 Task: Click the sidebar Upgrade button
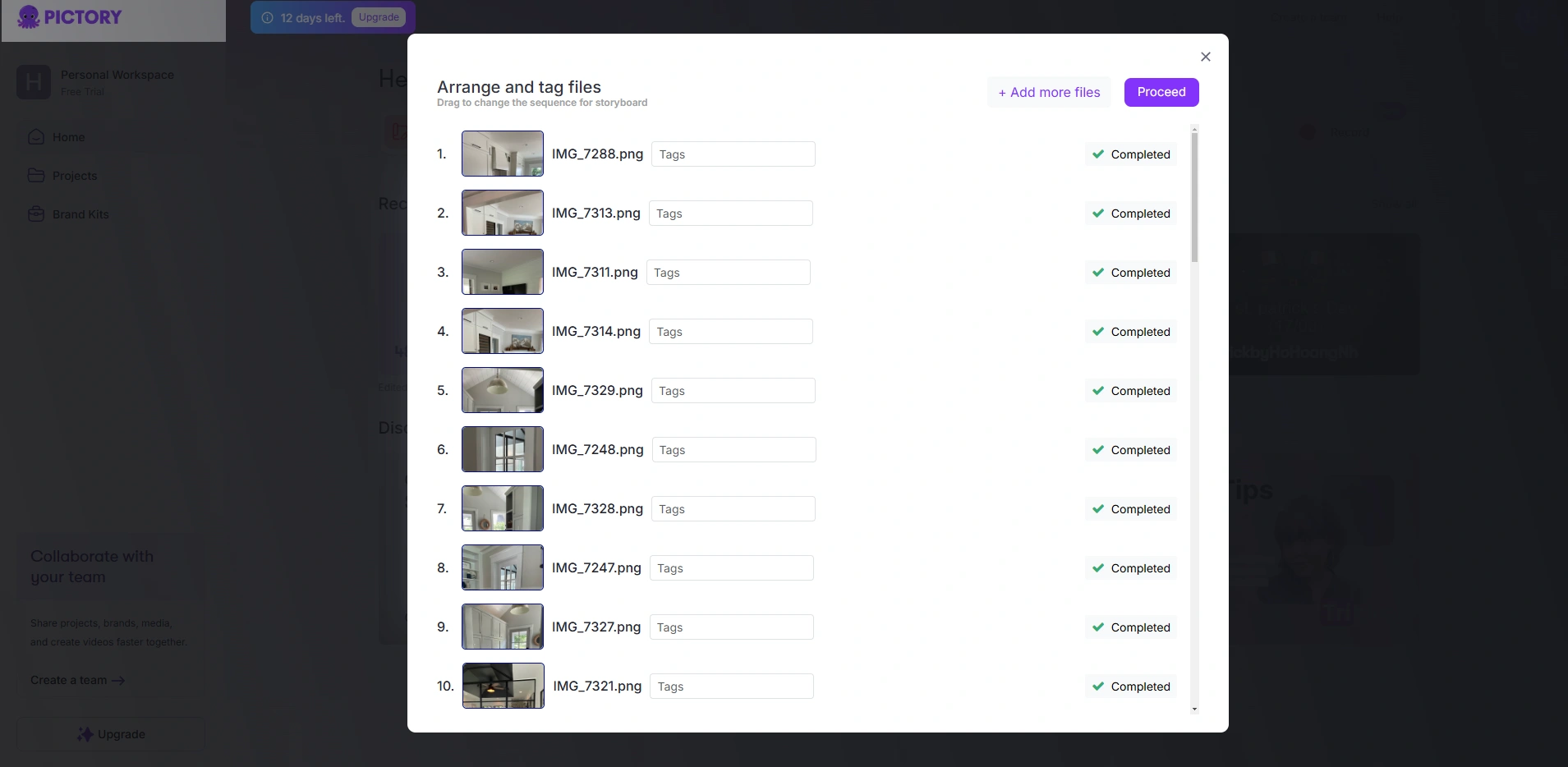tap(111, 734)
